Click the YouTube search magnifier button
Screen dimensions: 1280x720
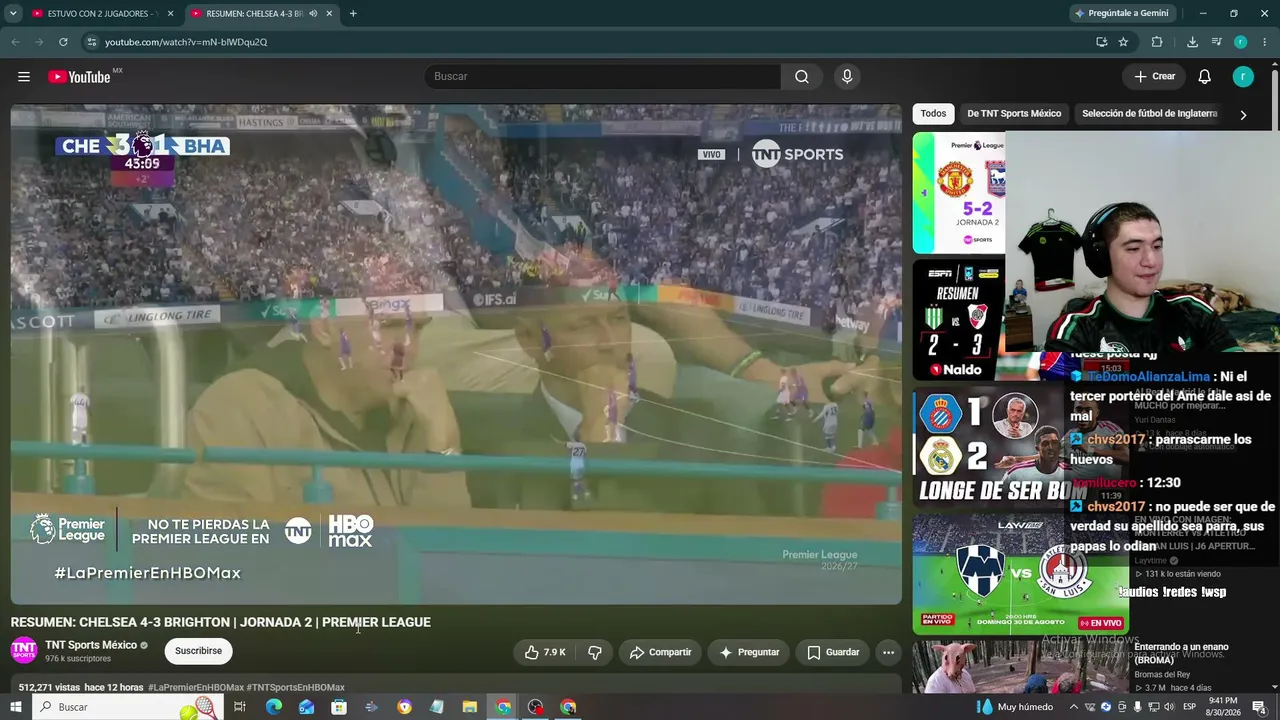pyautogui.click(x=801, y=77)
